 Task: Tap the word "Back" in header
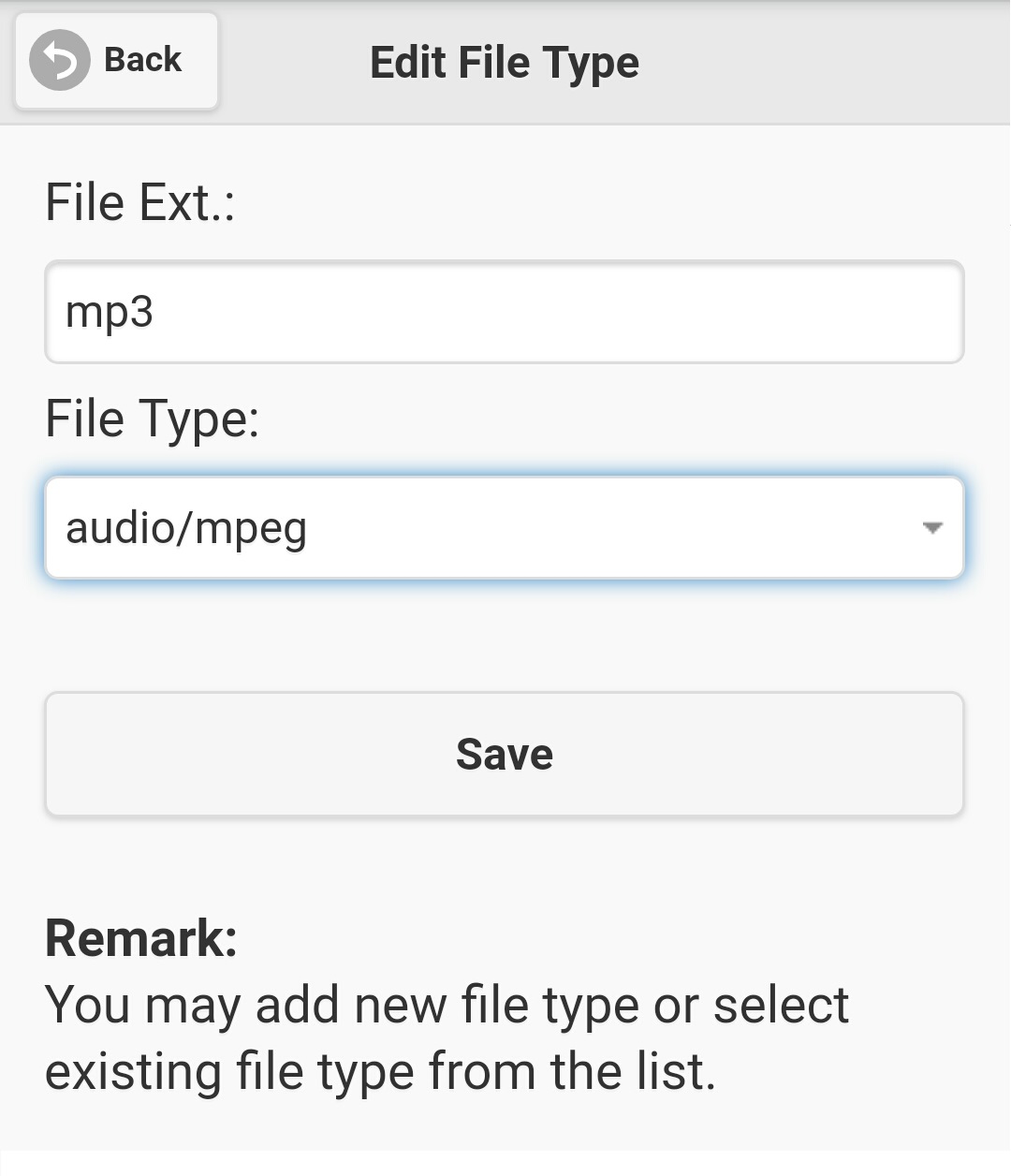(x=142, y=60)
